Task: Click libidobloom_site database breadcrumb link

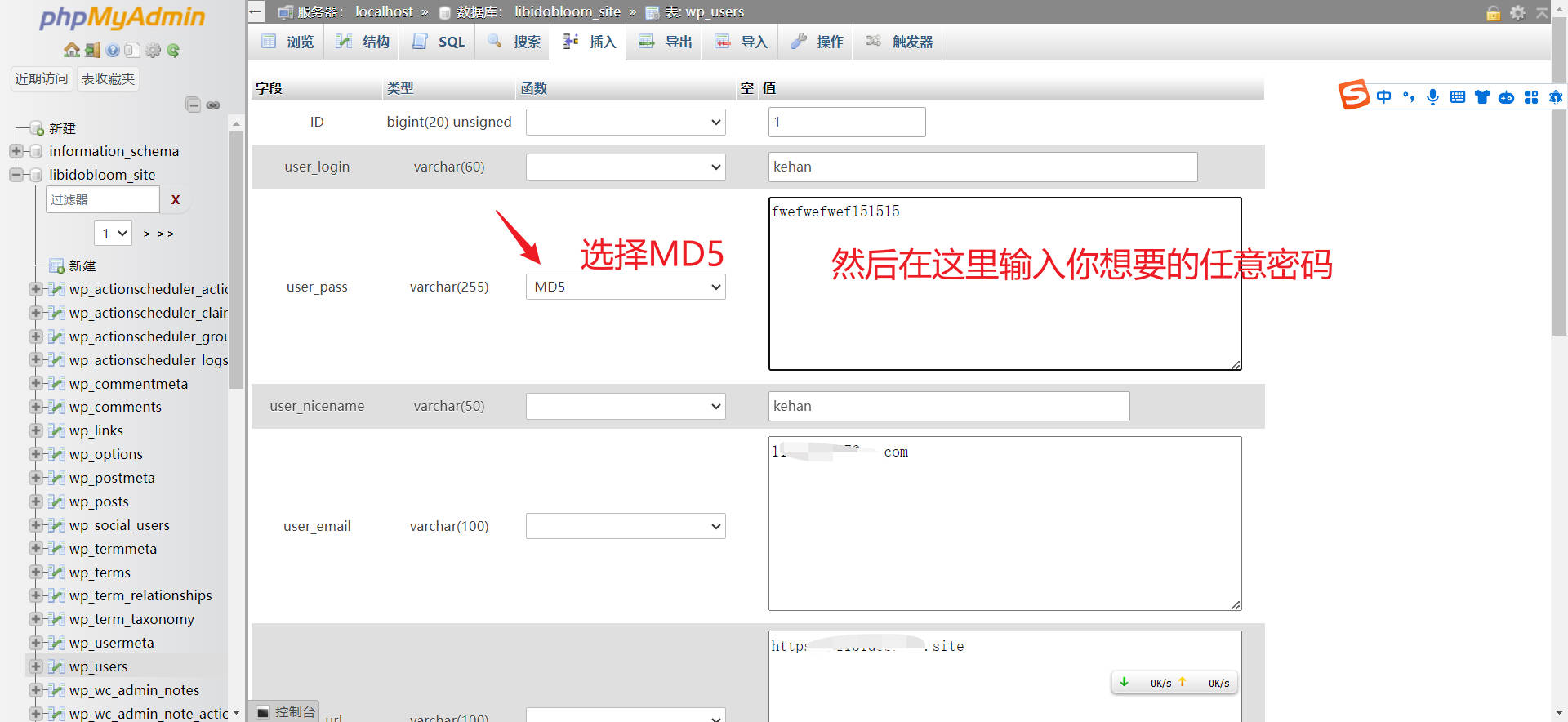Action: pyautogui.click(x=568, y=11)
